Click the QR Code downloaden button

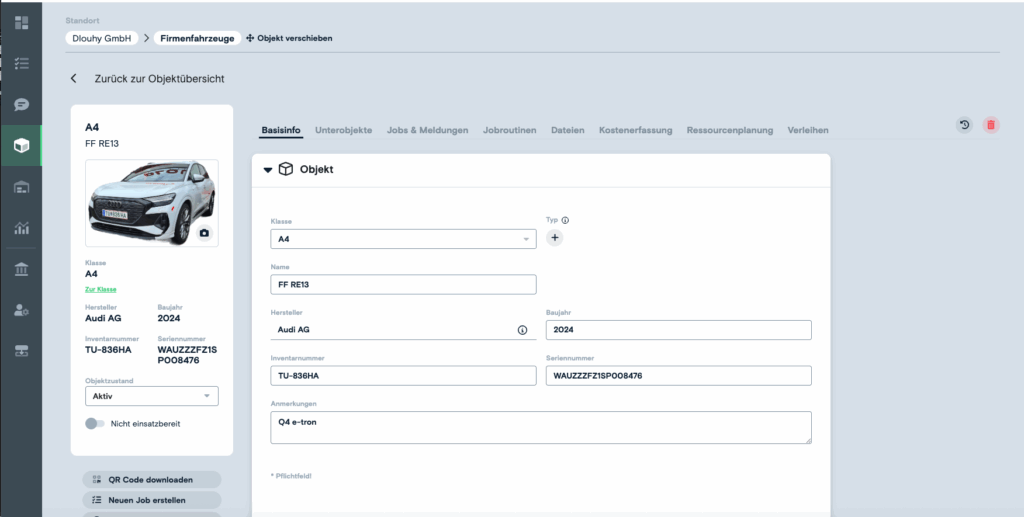coord(151,479)
